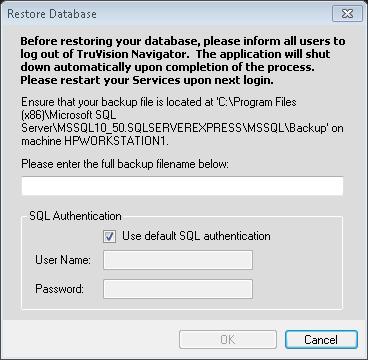
Task: Click the bold 'Before restoring your database' heading line
Action: (x=183, y=42)
